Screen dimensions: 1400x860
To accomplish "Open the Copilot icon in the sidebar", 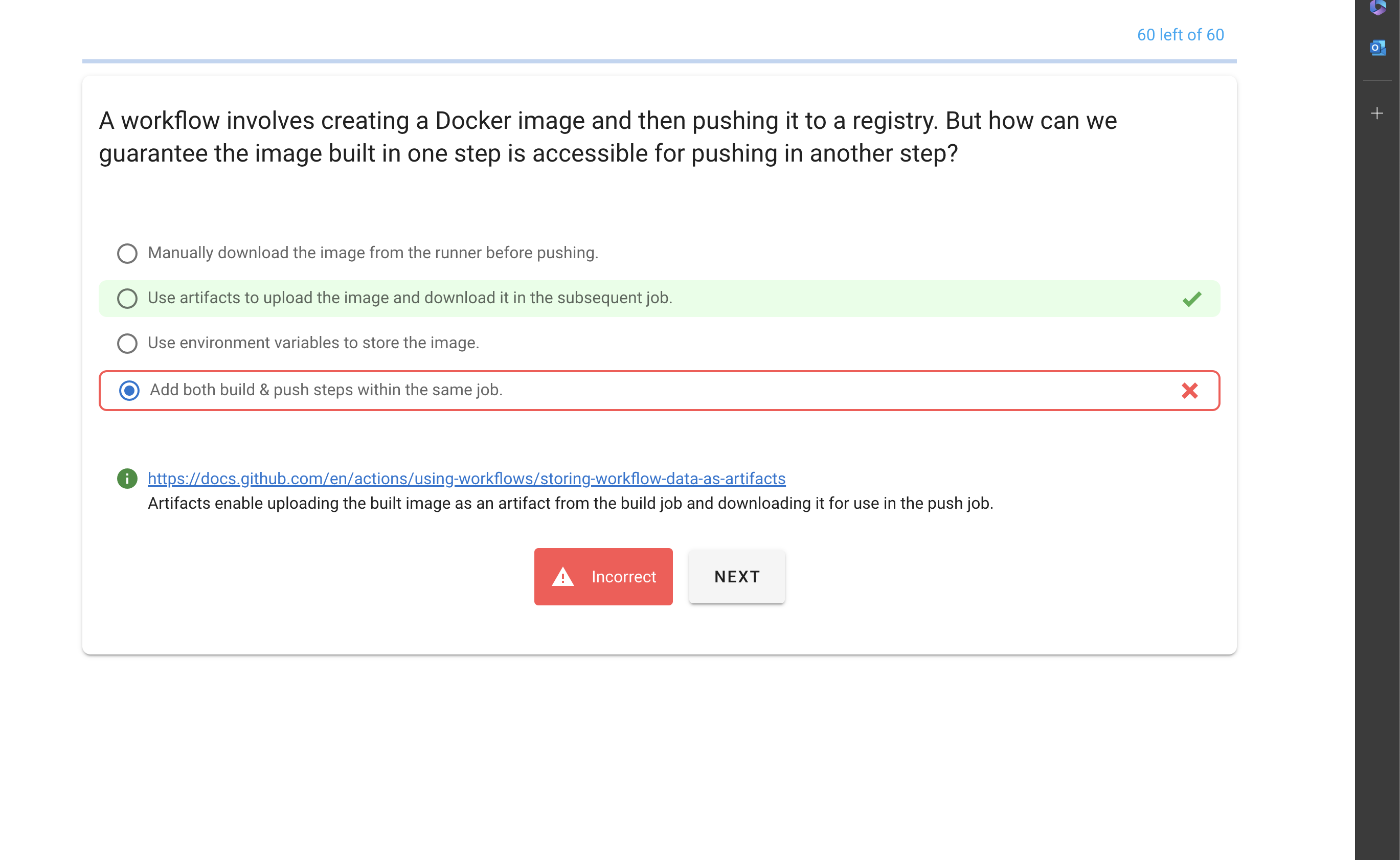I will click(1378, 7).
